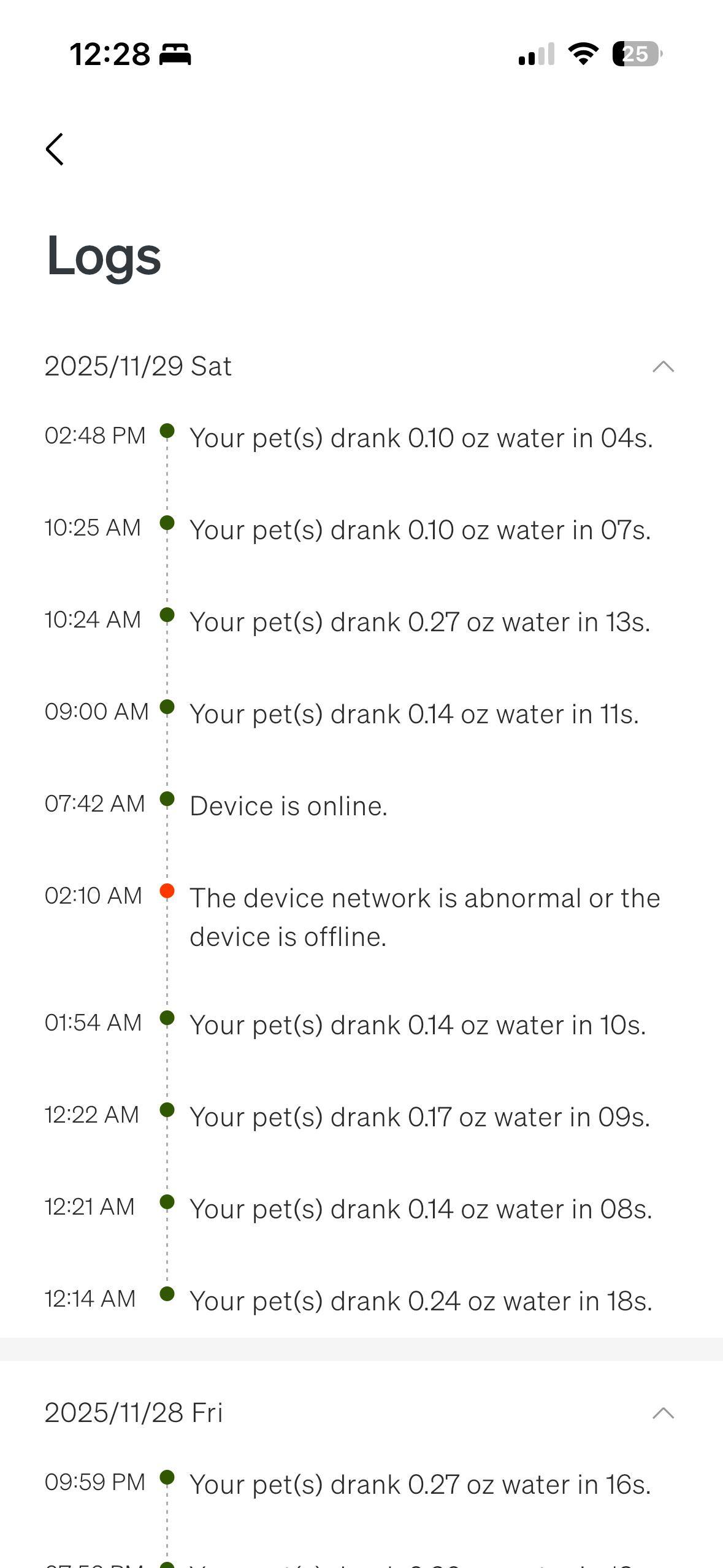
Task: Select the 'Device is online.' log entry
Action: 288,806
